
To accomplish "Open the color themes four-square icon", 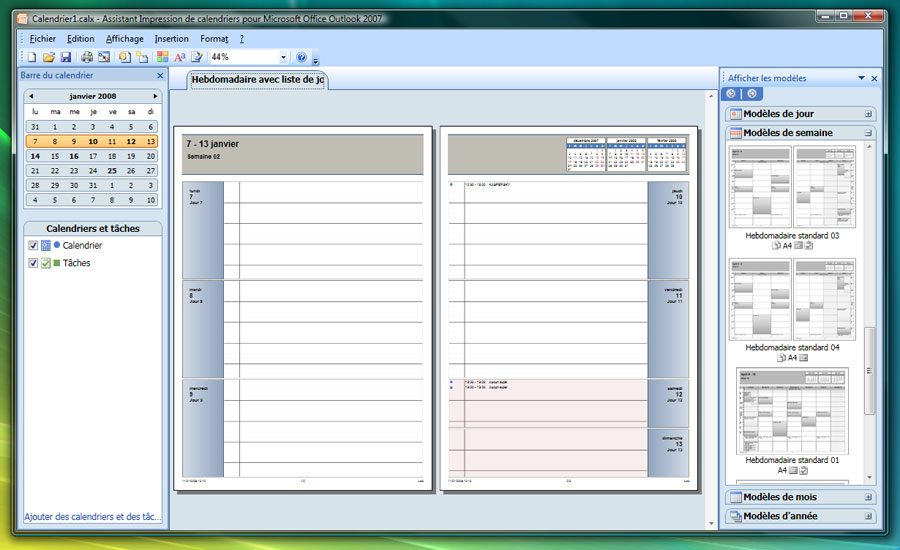I will (x=163, y=57).
